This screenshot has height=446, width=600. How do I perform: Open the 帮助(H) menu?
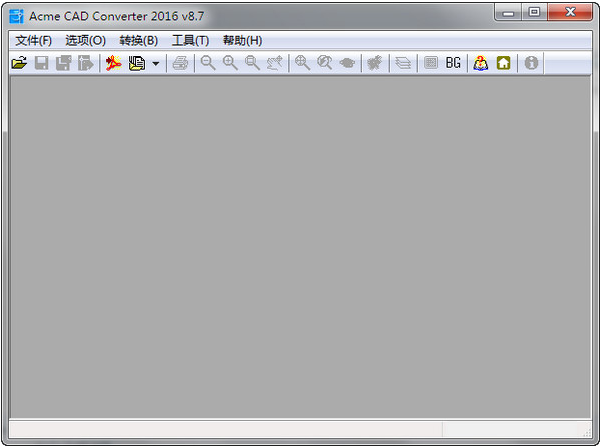coord(243,41)
